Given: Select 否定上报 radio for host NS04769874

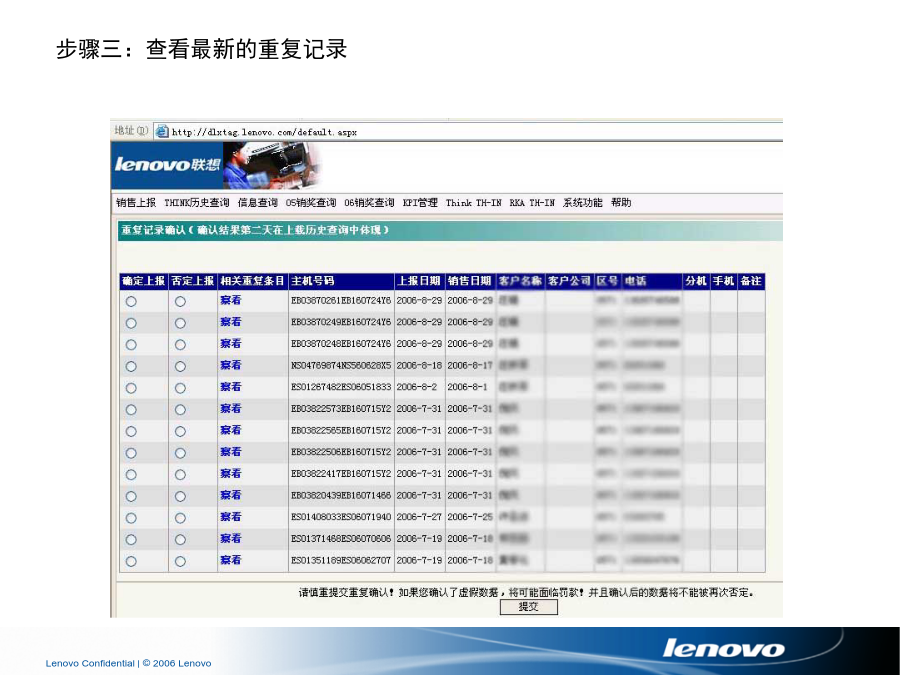Looking at the screenshot, I should (x=180, y=366).
